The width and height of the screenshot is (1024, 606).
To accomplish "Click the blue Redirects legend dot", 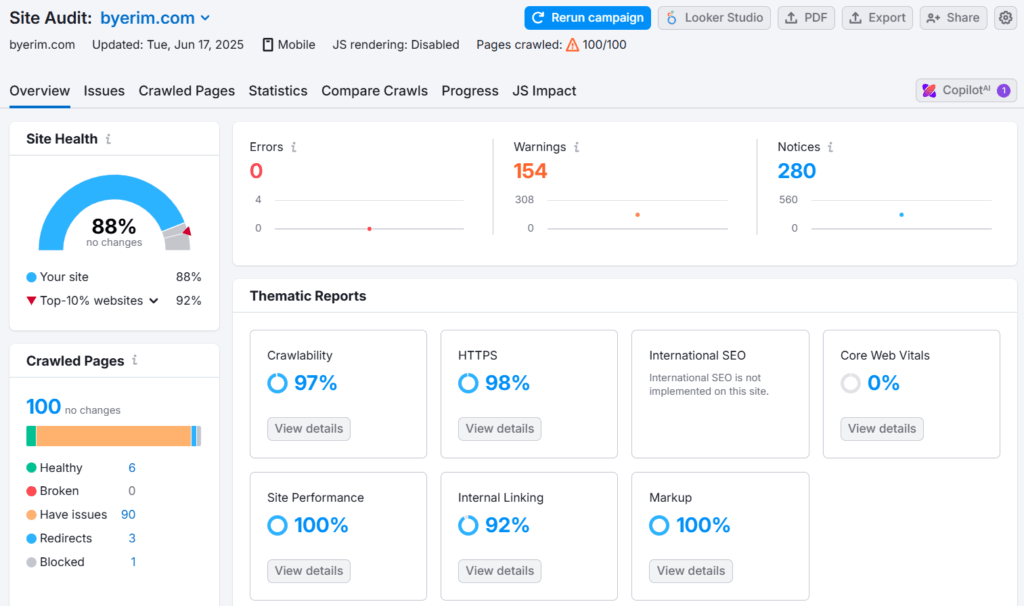I will coord(31,538).
